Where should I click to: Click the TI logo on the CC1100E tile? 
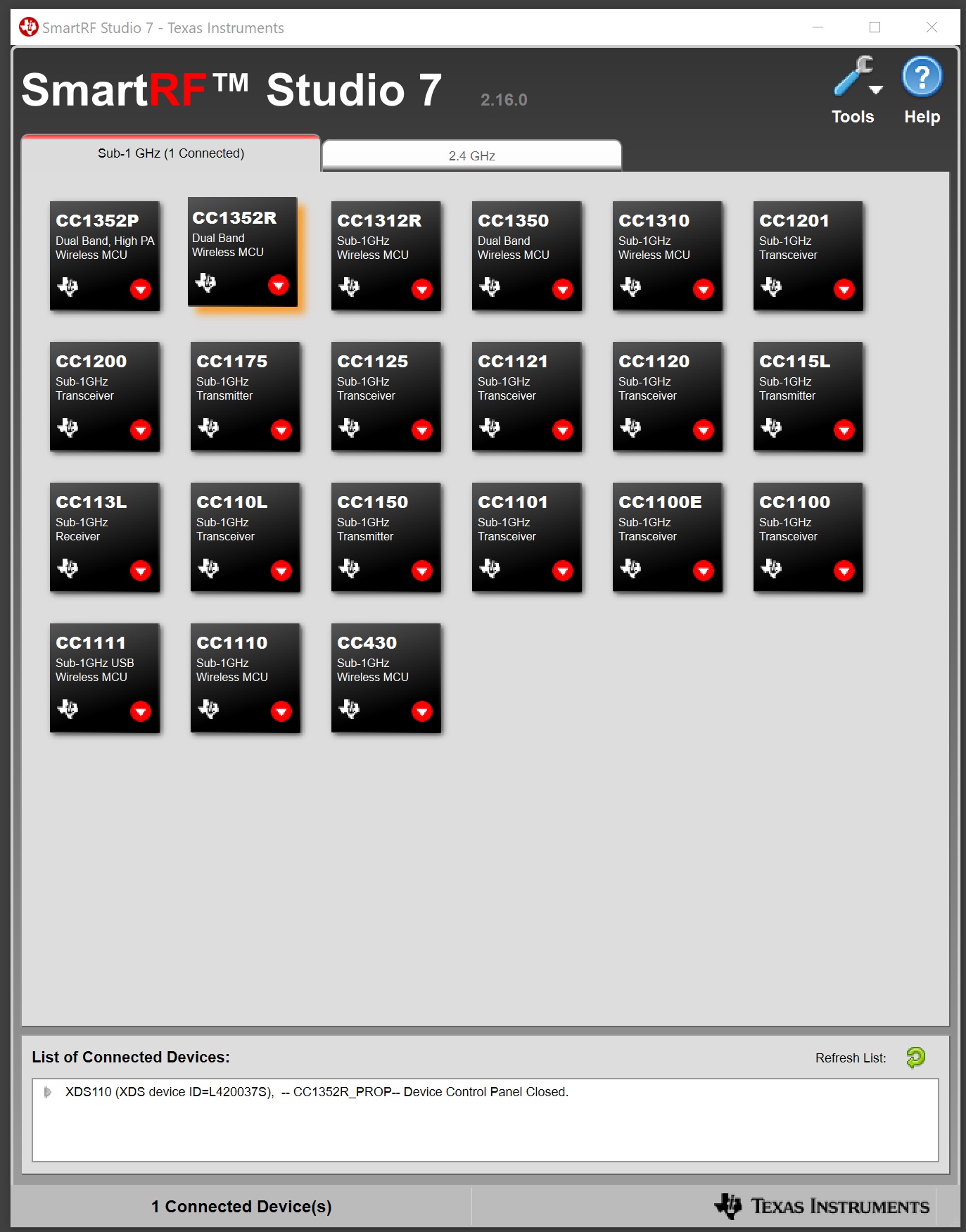[630, 568]
